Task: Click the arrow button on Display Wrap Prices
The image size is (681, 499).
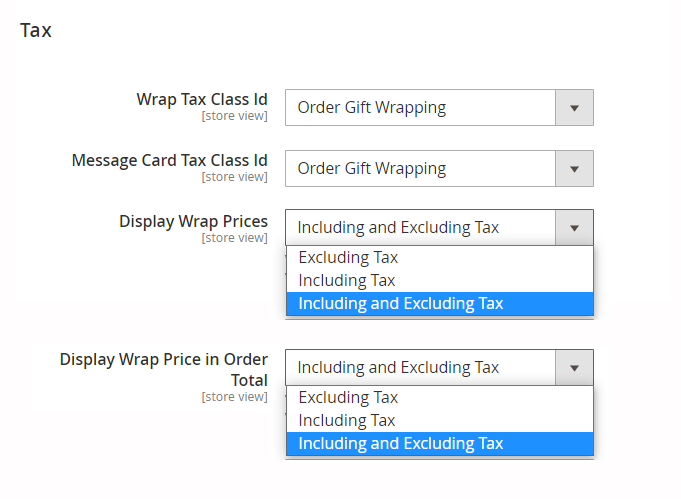Action: [574, 227]
